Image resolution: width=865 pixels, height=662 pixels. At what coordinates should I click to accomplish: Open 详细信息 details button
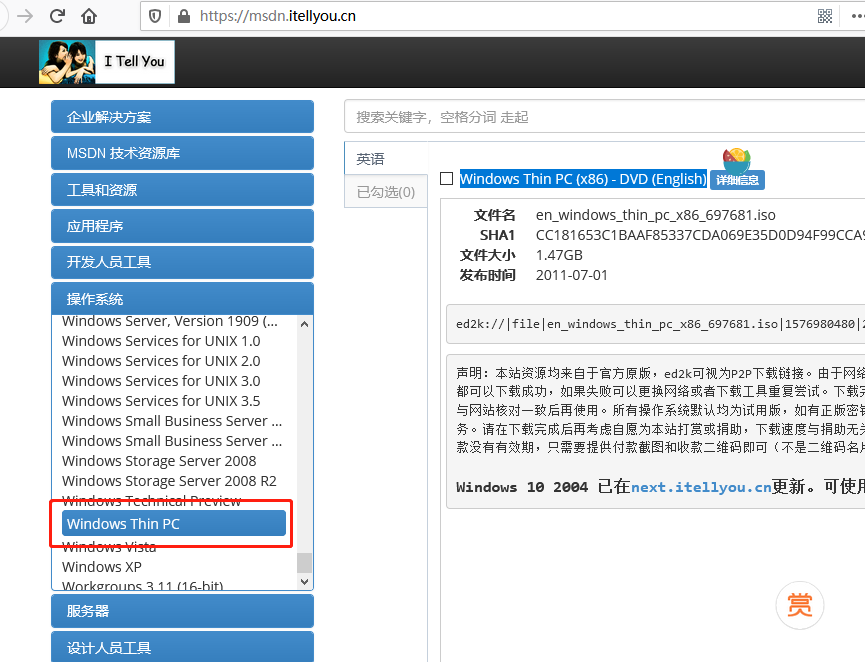pos(737,180)
